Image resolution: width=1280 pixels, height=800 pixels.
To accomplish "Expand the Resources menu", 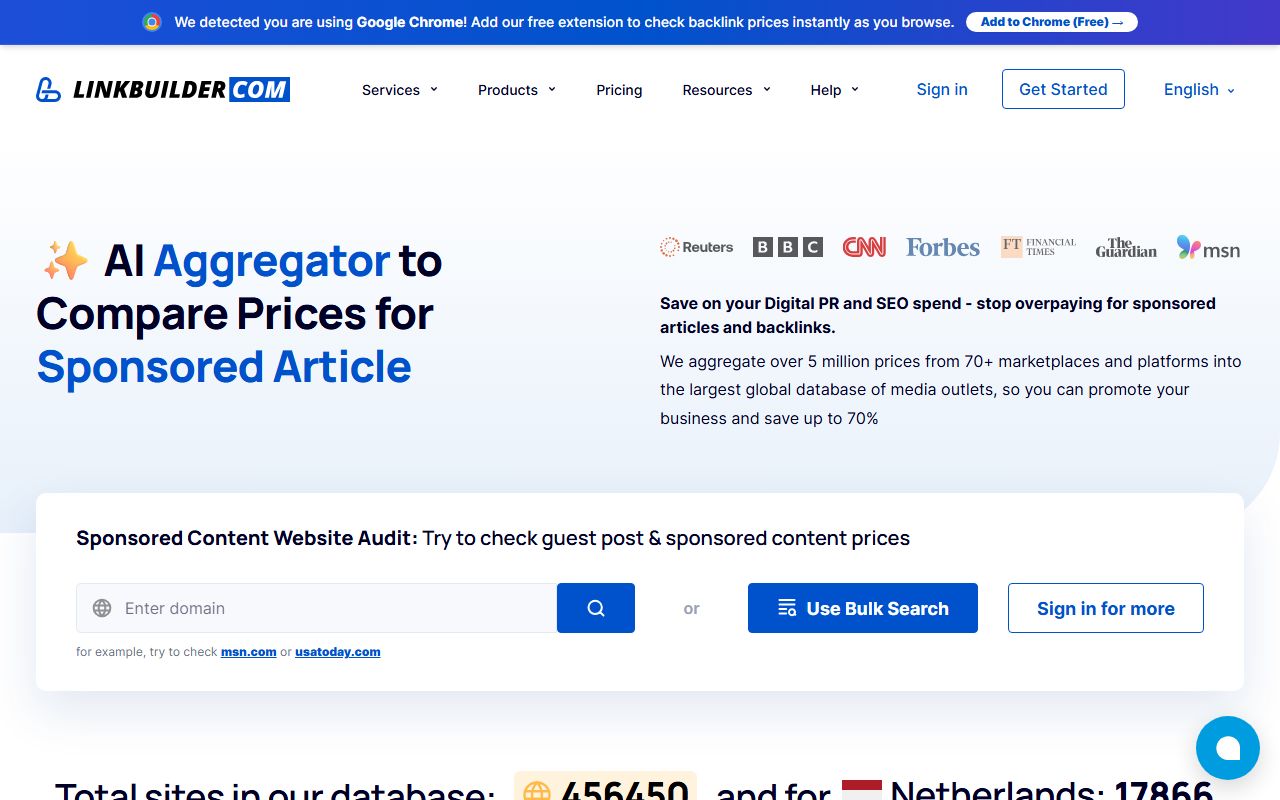I will coord(727,90).
